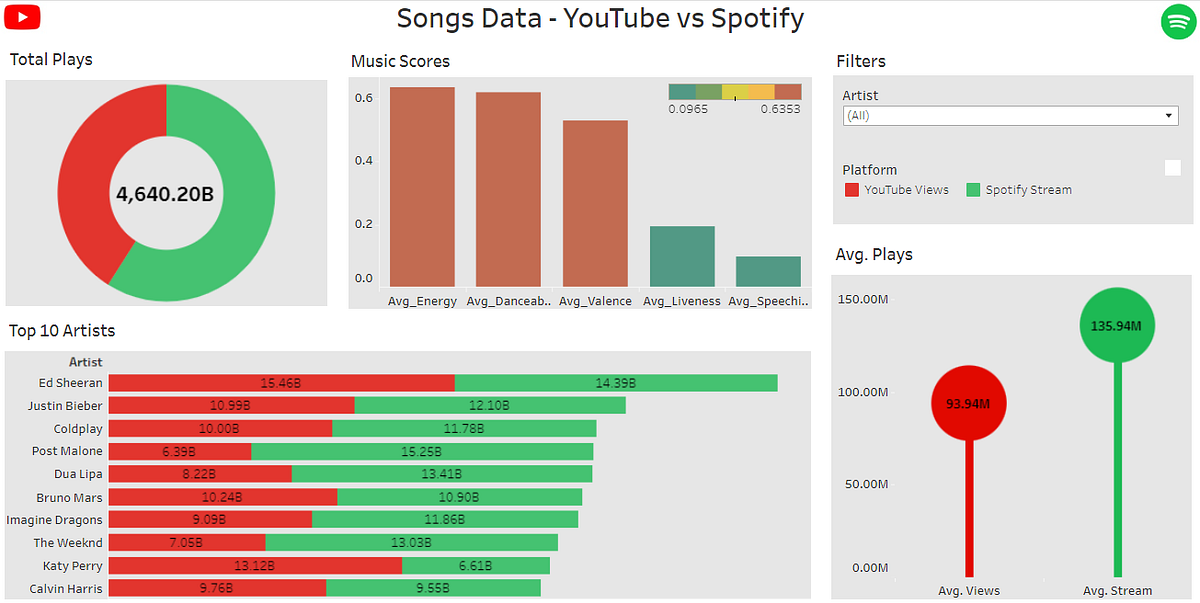The image size is (1200, 603).
Task: Click the green Avg. Stream circle labeled 135.94M
Action: point(1117,325)
